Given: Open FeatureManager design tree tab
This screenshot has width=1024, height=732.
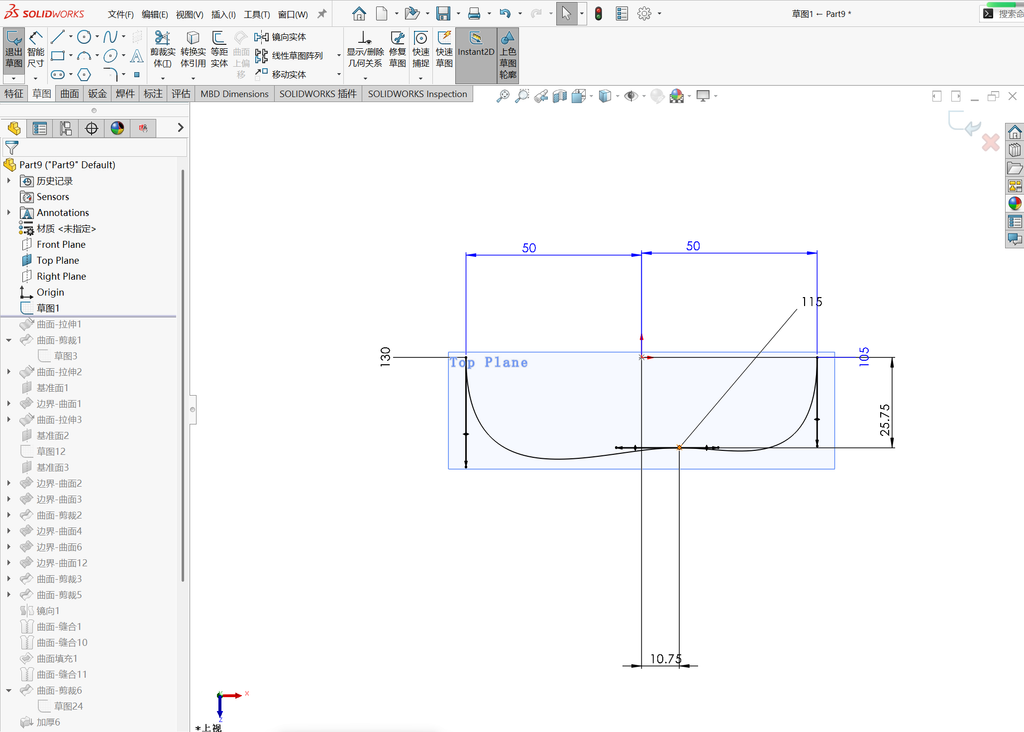Looking at the screenshot, I should (14, 128).
